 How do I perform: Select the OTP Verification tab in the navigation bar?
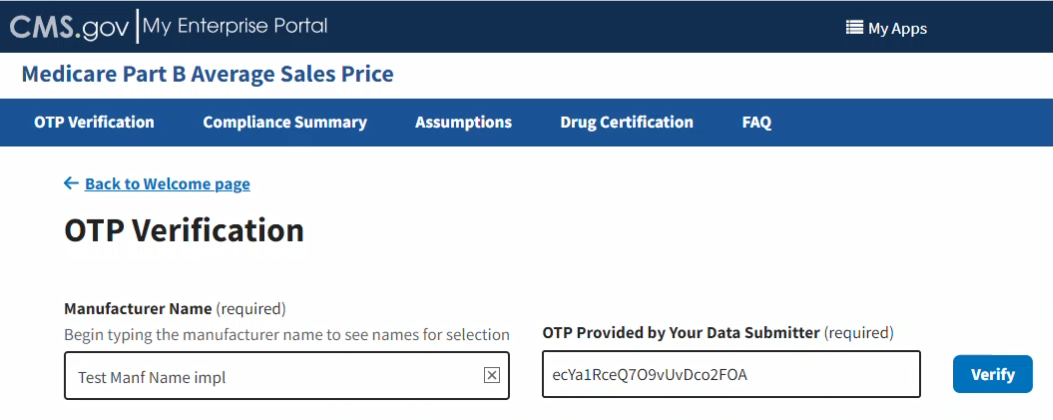(x=94, y=122)
